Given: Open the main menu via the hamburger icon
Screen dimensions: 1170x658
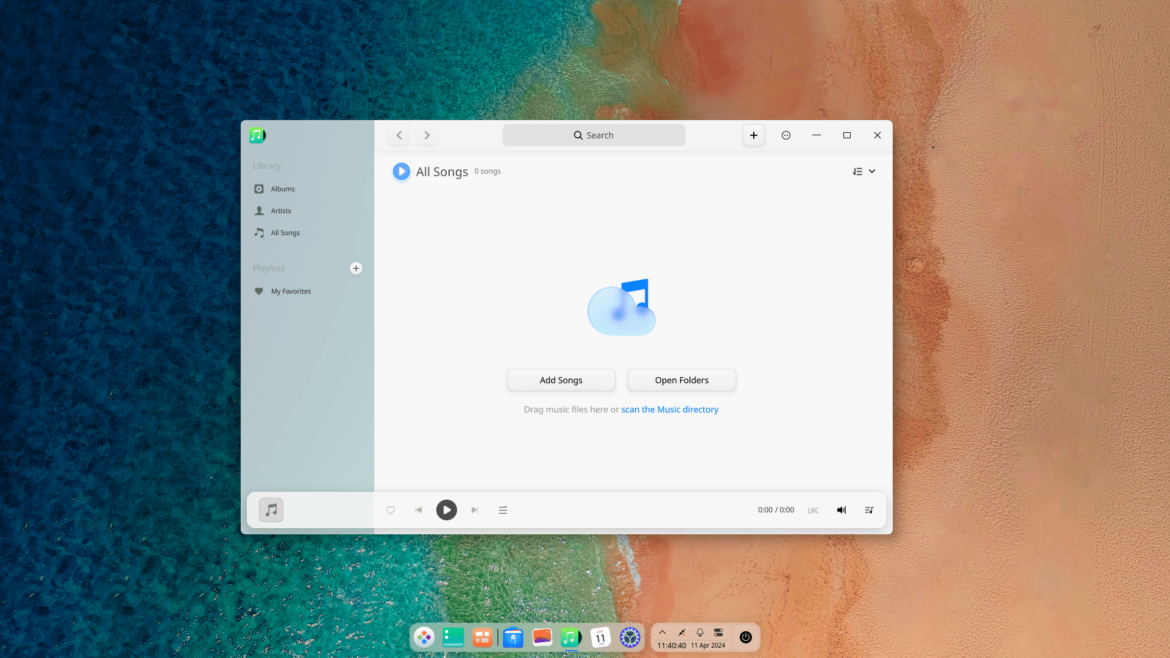Looking at the screenshot, I should coord(786,135).
